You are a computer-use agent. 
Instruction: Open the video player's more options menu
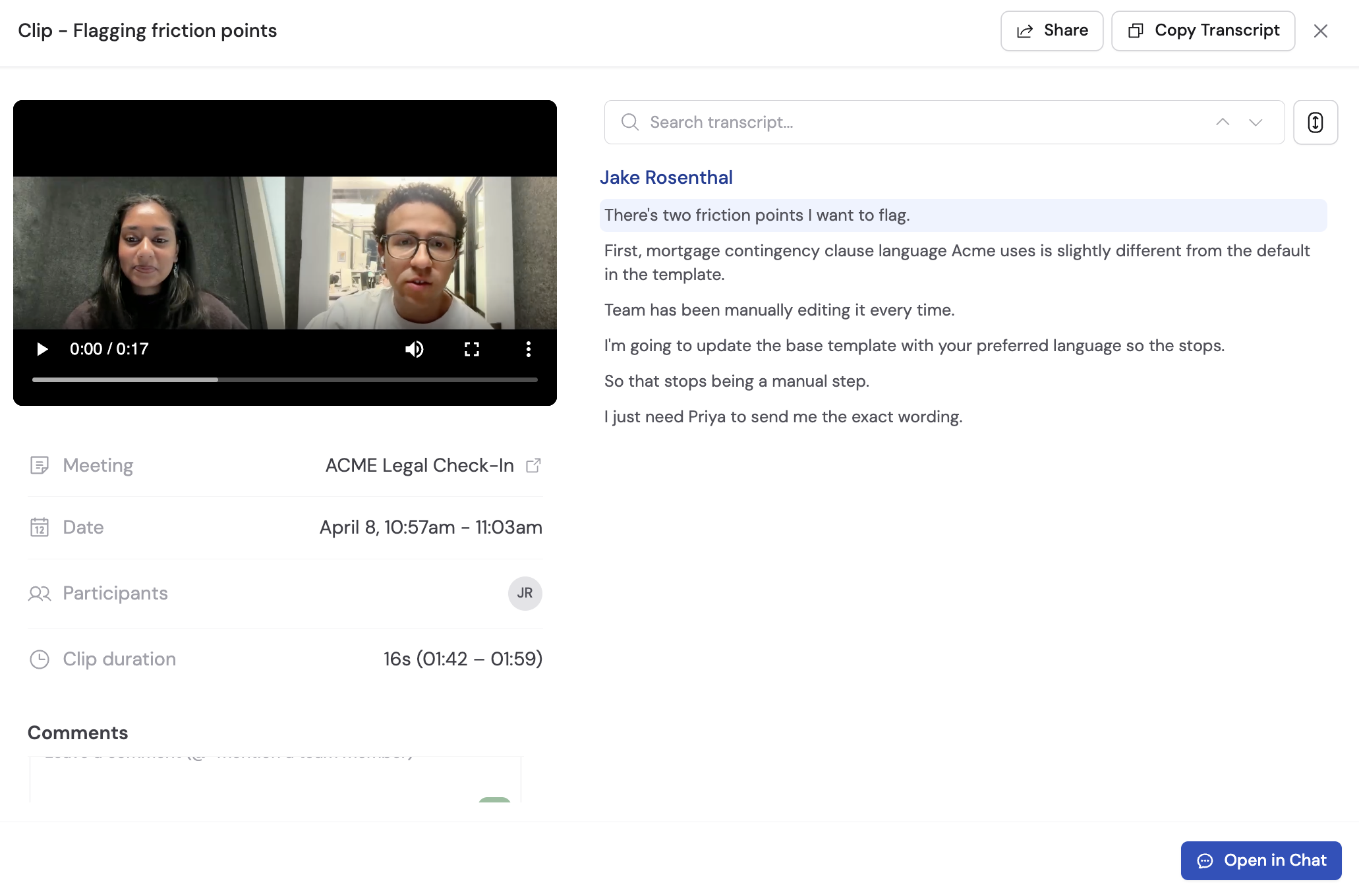point(528,349)
